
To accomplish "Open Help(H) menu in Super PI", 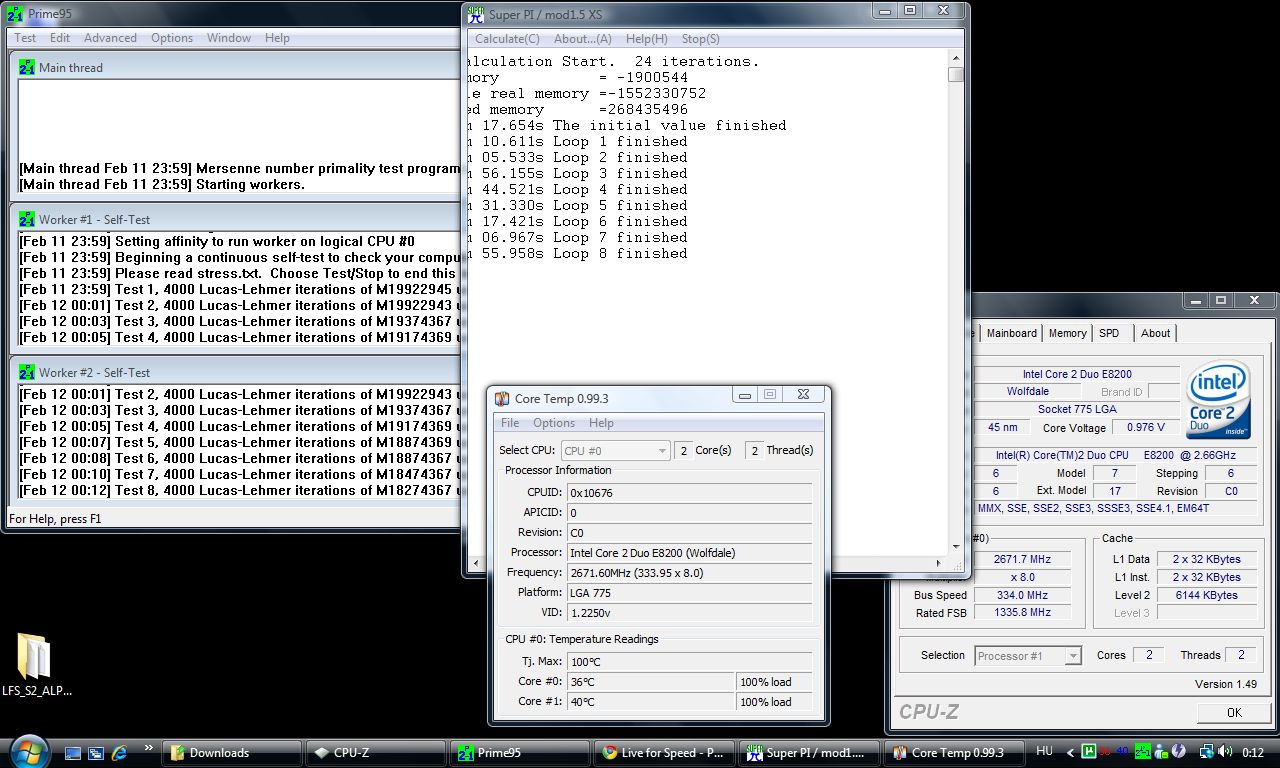I will (647, 39).
